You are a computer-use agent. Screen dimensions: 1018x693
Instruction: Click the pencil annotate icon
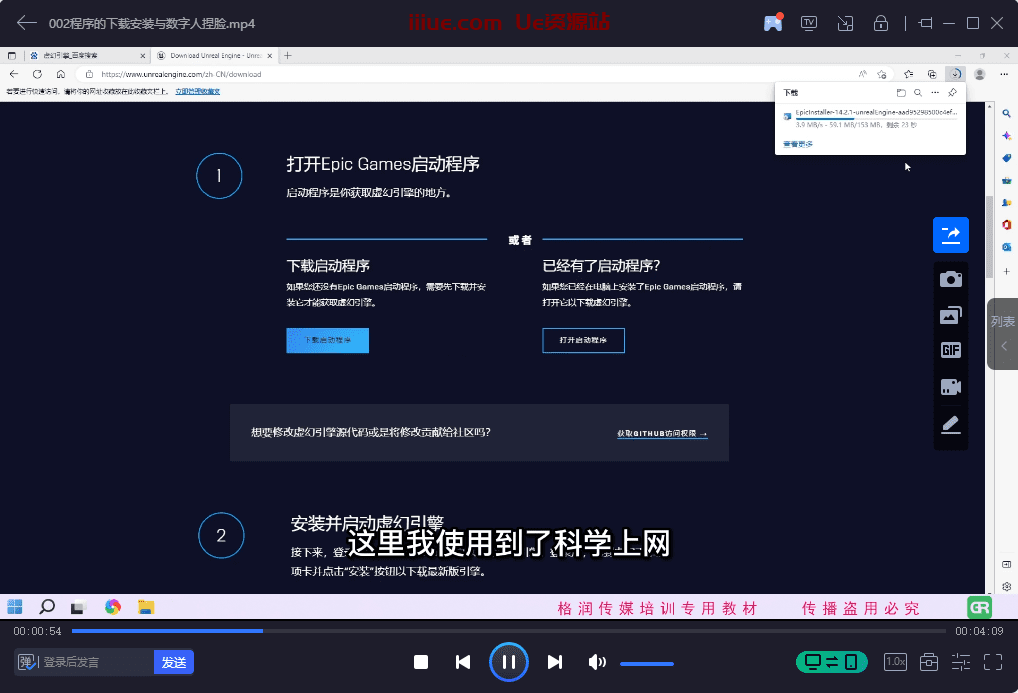coord(950,424)
